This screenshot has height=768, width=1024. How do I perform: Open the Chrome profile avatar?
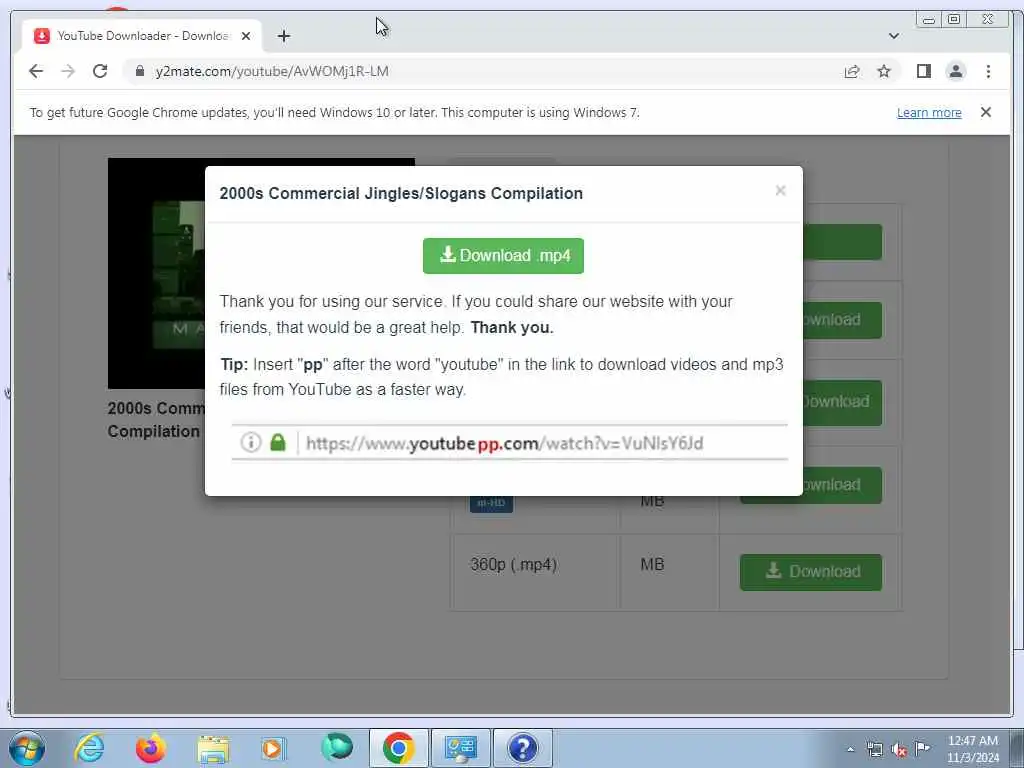pyautogui.click(x=955, y=71)
